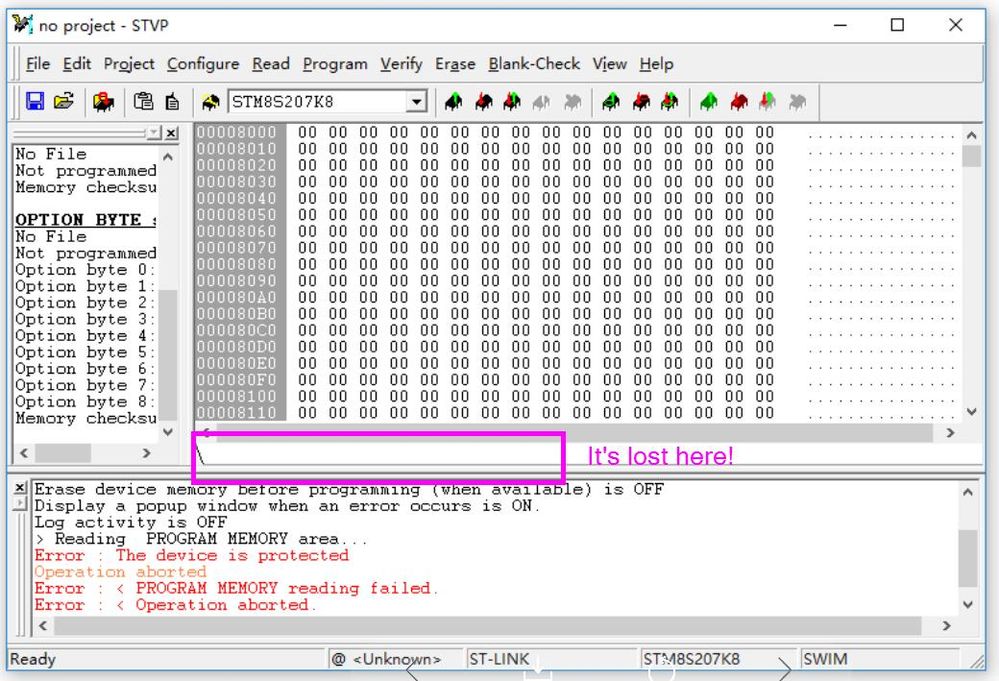The image size is (999, 681).
Task: Click the left info panel's scroll-right arrow
Action: pos(147,453)
